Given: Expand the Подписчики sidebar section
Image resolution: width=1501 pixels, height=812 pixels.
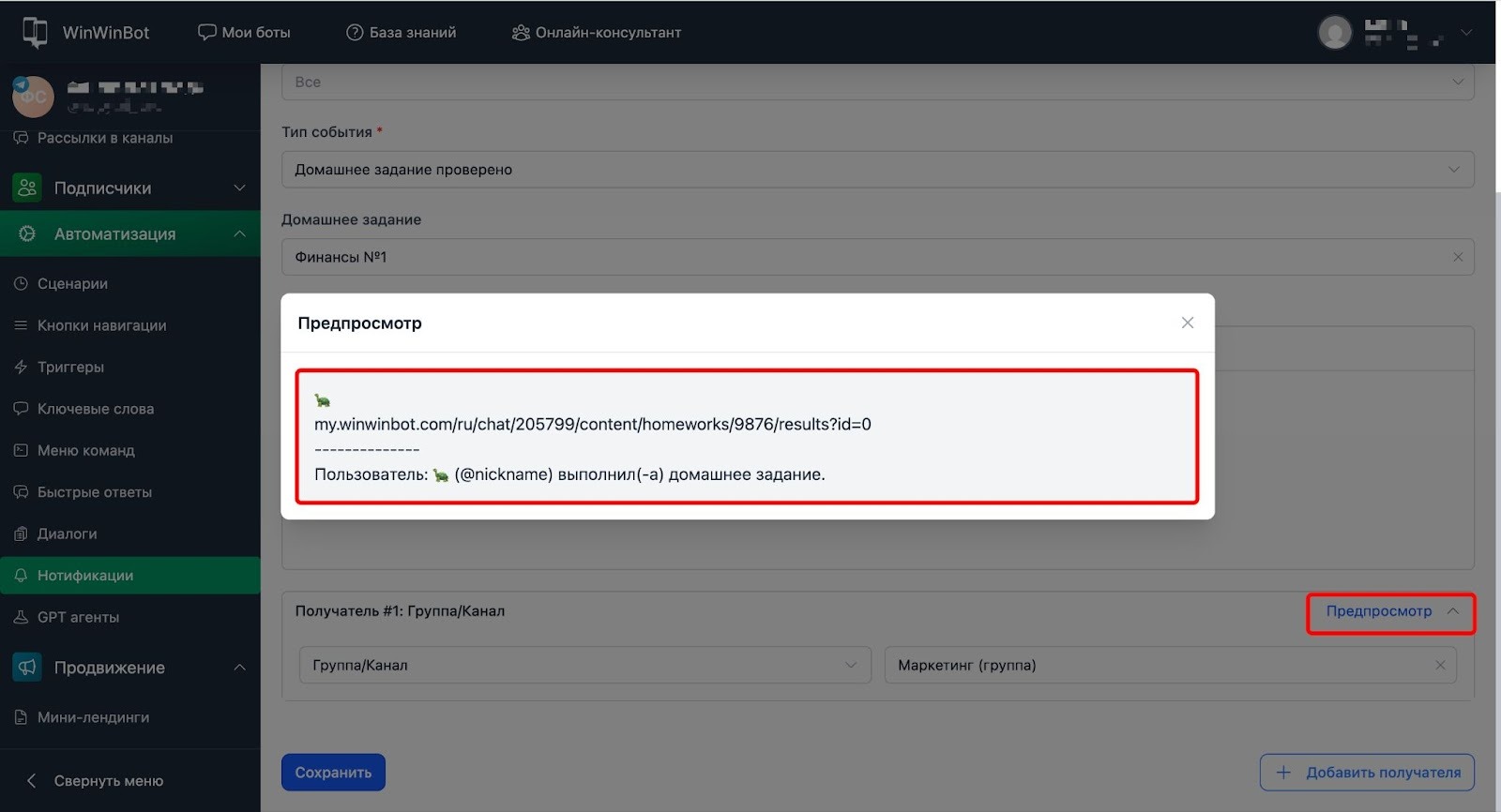Looking at the screenshot, I should pyautogui.click(x=239, y=188).
